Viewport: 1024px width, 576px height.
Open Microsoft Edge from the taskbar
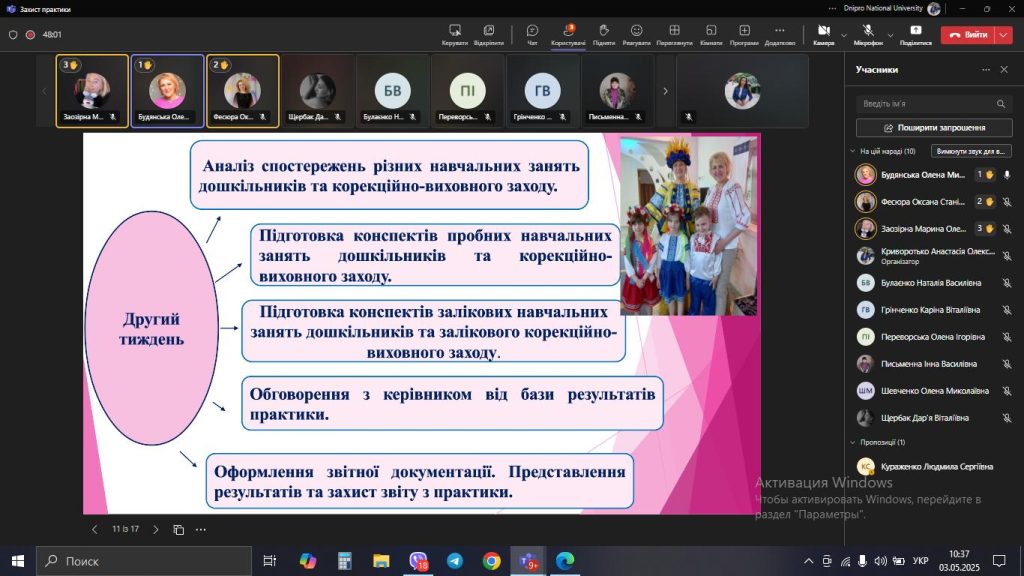pyautogui.click(x=565, y=561)
